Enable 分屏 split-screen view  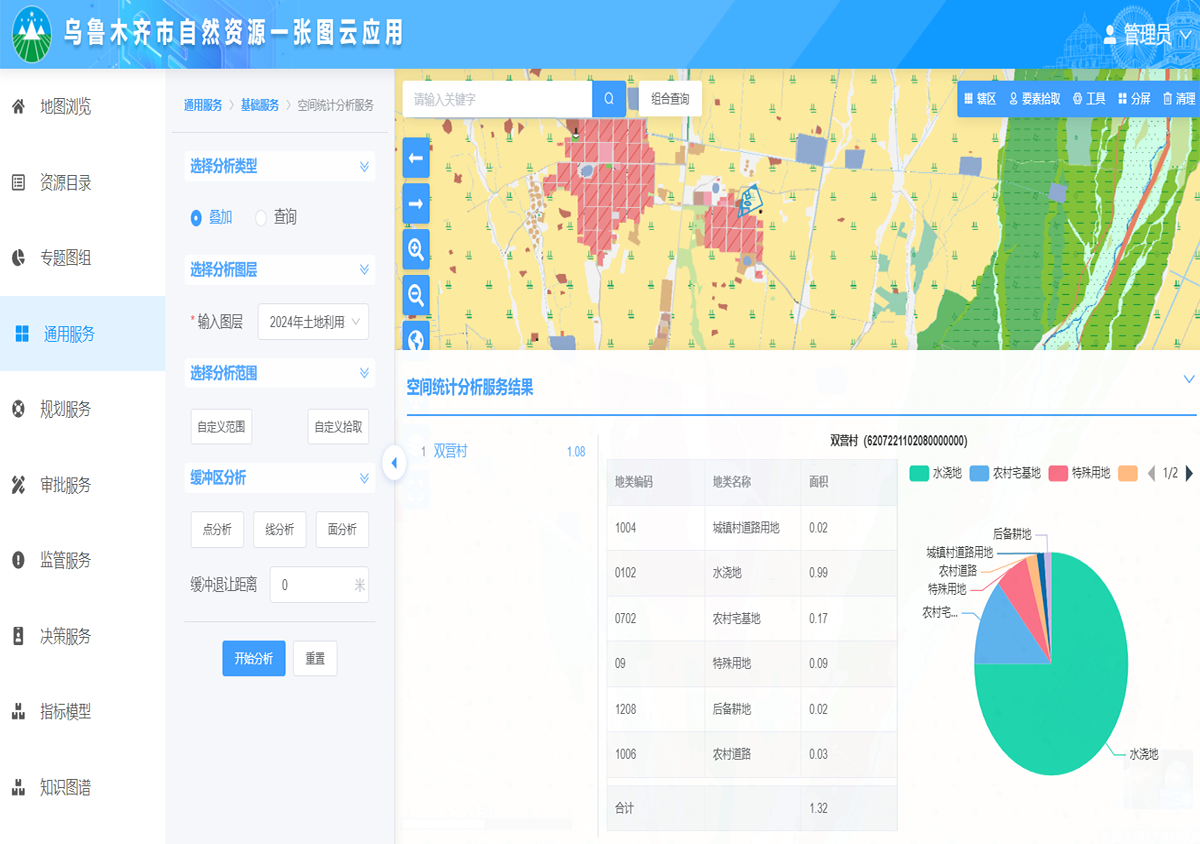coord(1134,99)
